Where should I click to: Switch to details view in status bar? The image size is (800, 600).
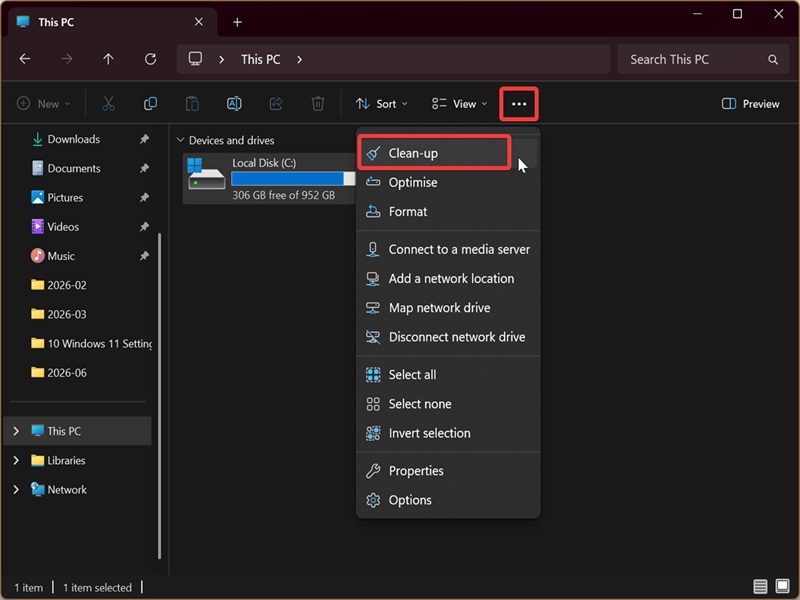tap(760, 587)
